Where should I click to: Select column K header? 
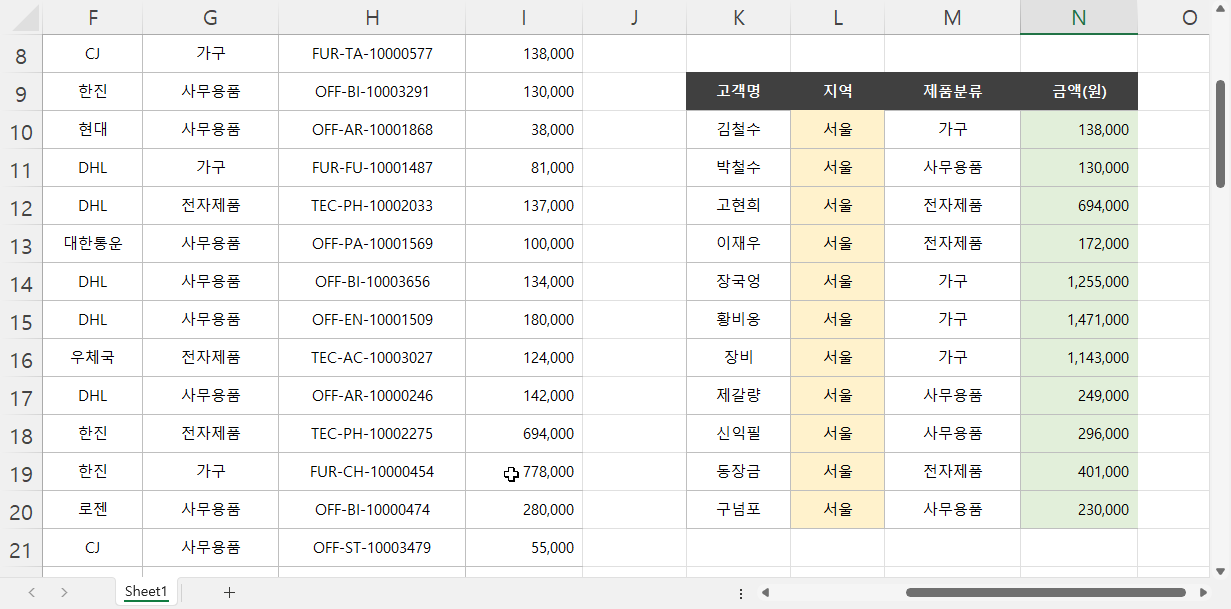click(x=738, y=17)
